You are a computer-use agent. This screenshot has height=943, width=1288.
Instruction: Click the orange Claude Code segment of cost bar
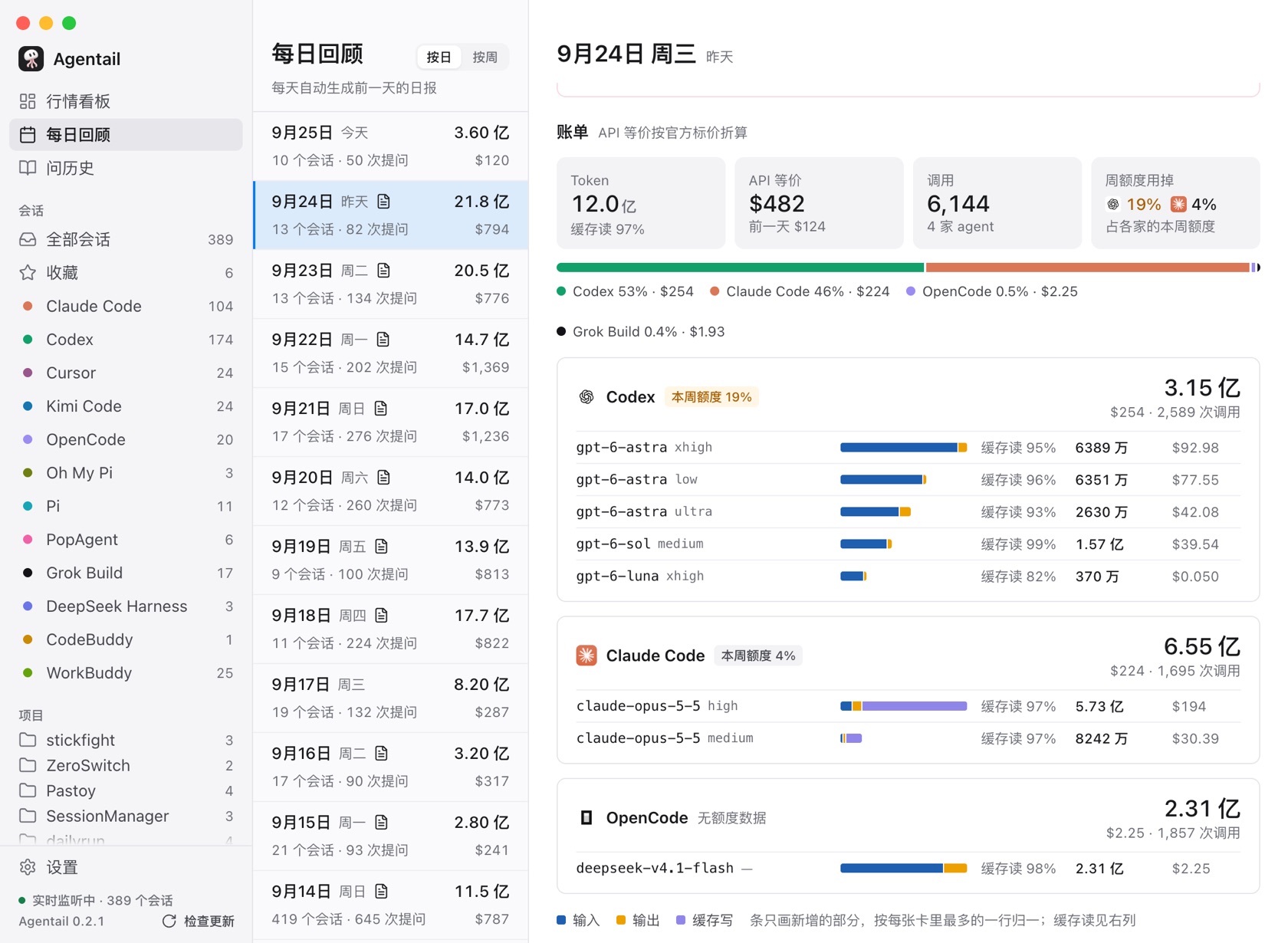[1088, 268]
